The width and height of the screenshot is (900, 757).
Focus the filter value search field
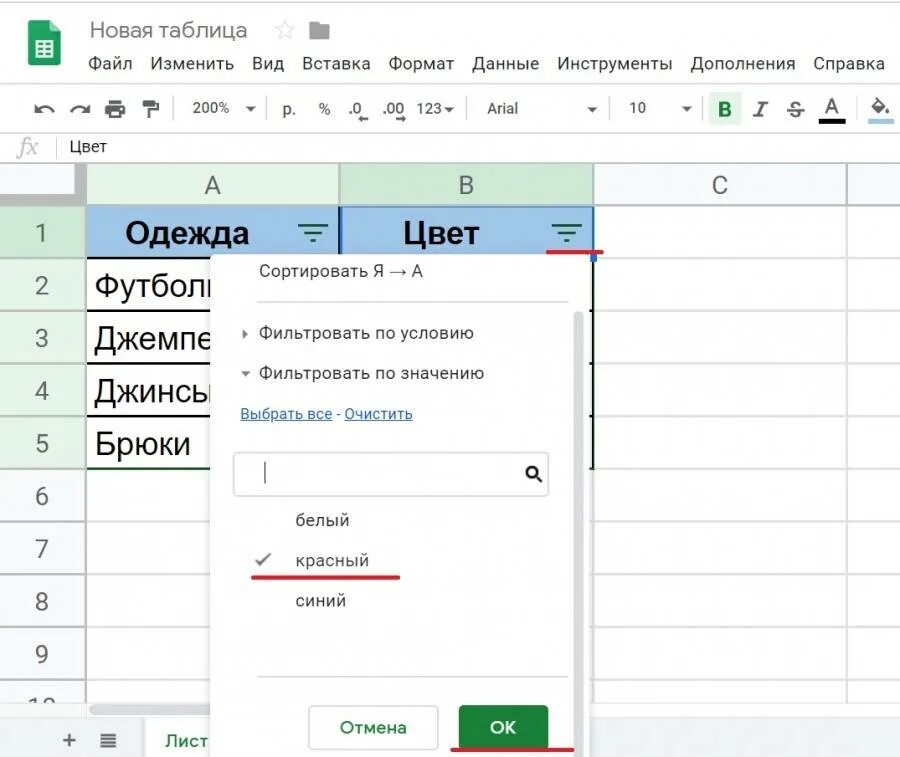(x=390, y=474)
